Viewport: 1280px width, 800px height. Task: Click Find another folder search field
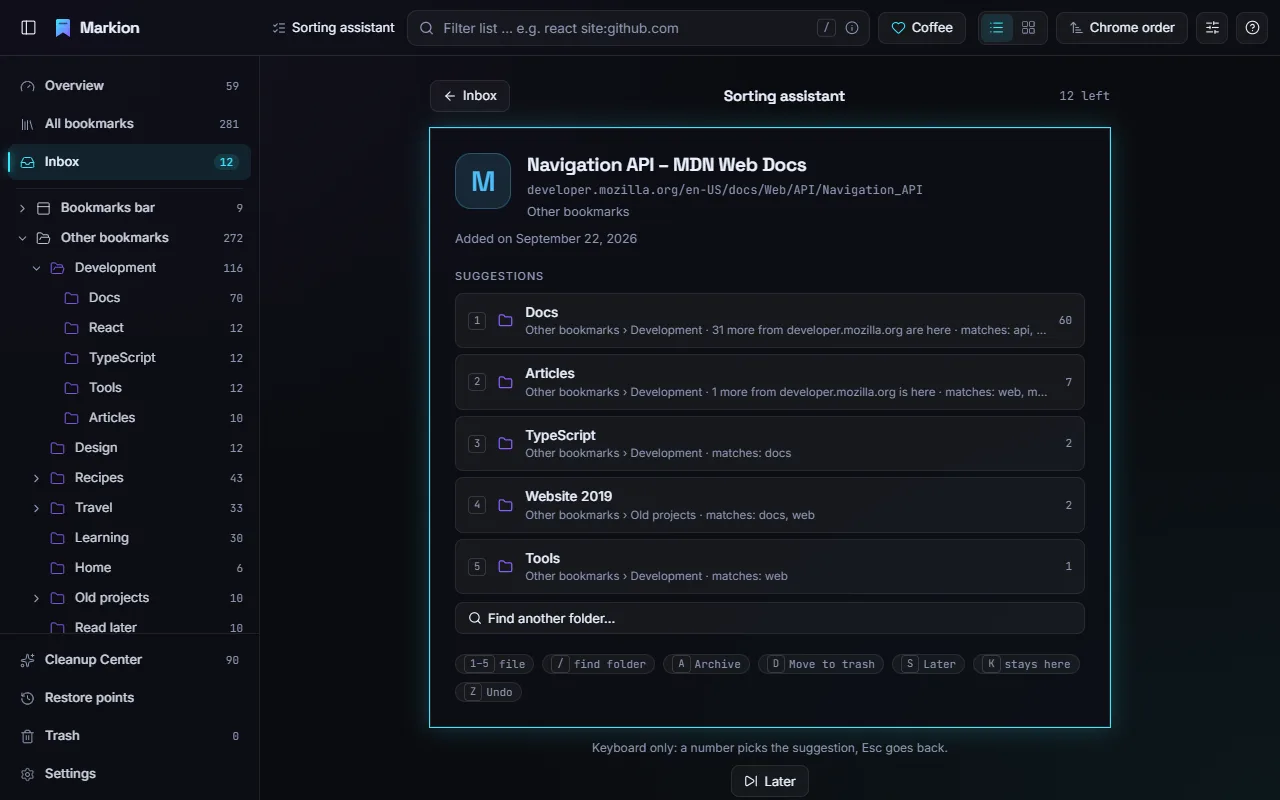pyautogui.click(x=770, y=618)
